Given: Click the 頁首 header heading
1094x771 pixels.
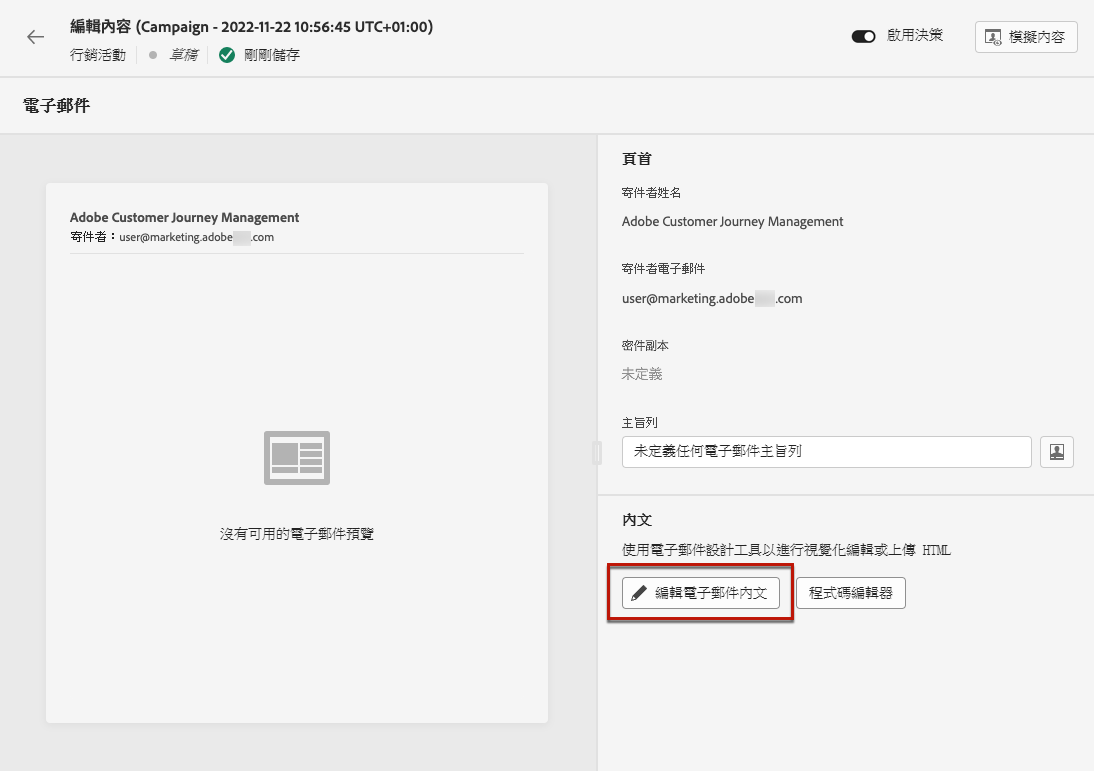Looking at the screenshot, I should [636, 159].
